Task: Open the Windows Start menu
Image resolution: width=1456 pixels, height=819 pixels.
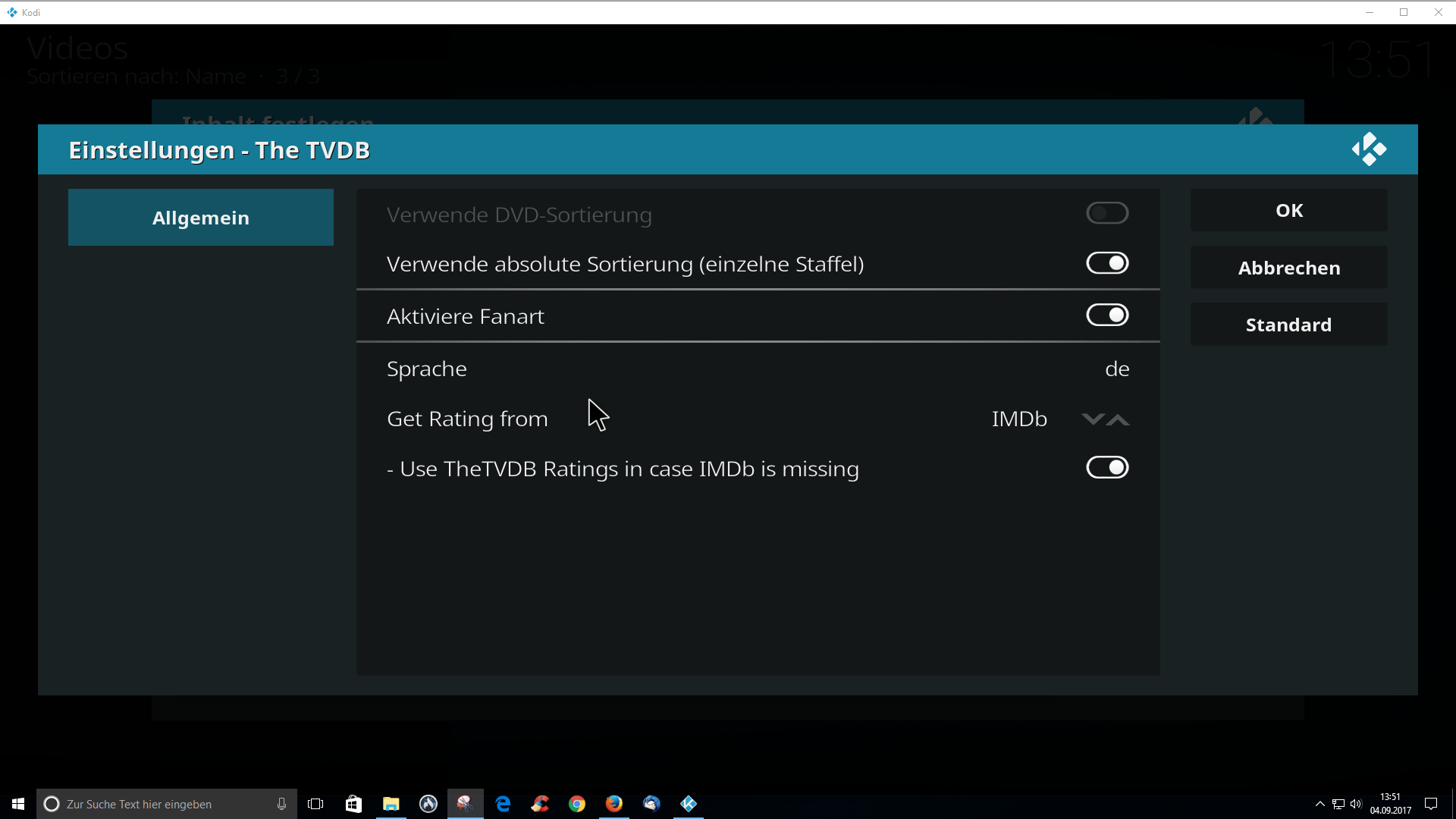Action: point(18,804)
